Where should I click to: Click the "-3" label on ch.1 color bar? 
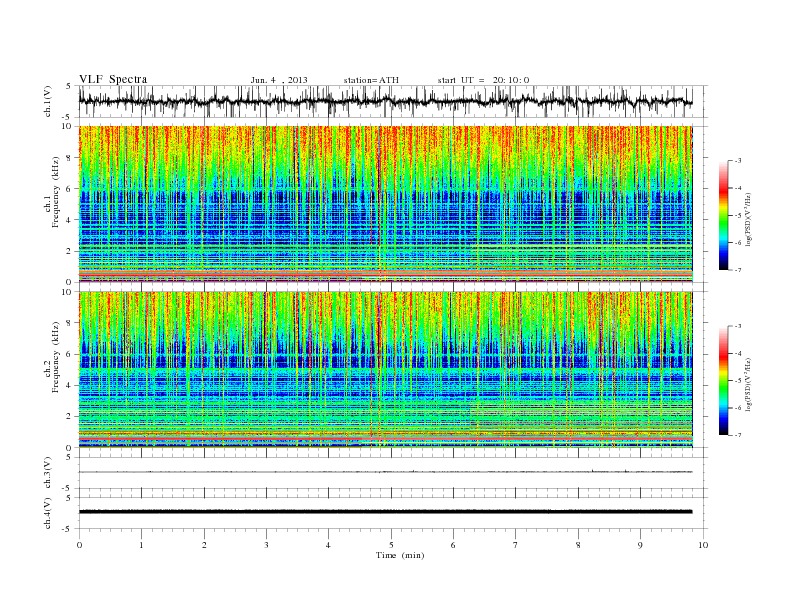pyautogui.click(x=738, y=161)
